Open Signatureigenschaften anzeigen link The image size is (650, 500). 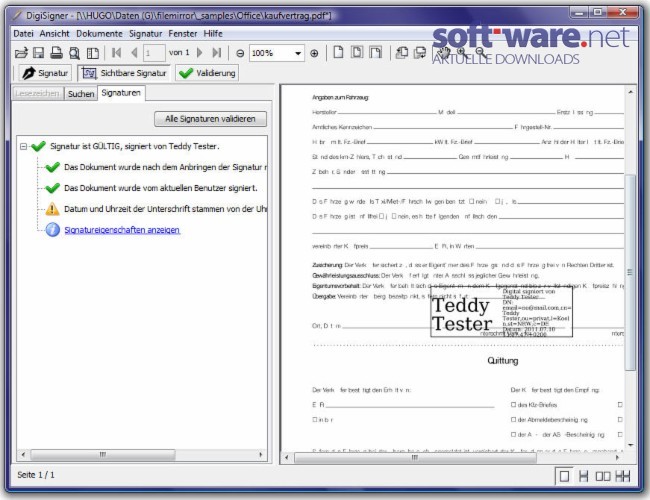click(x=122, y=230)
